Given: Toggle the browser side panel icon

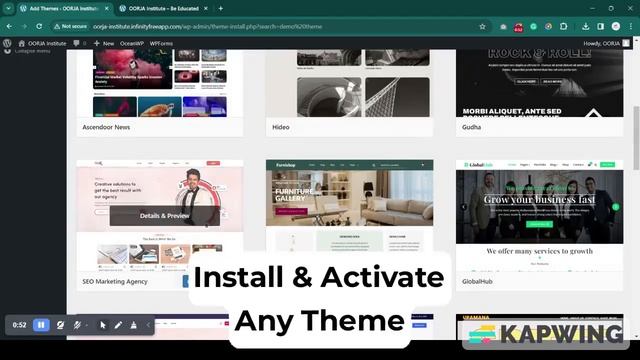Looking at the screenshot, I should click(x=600, y=27).
